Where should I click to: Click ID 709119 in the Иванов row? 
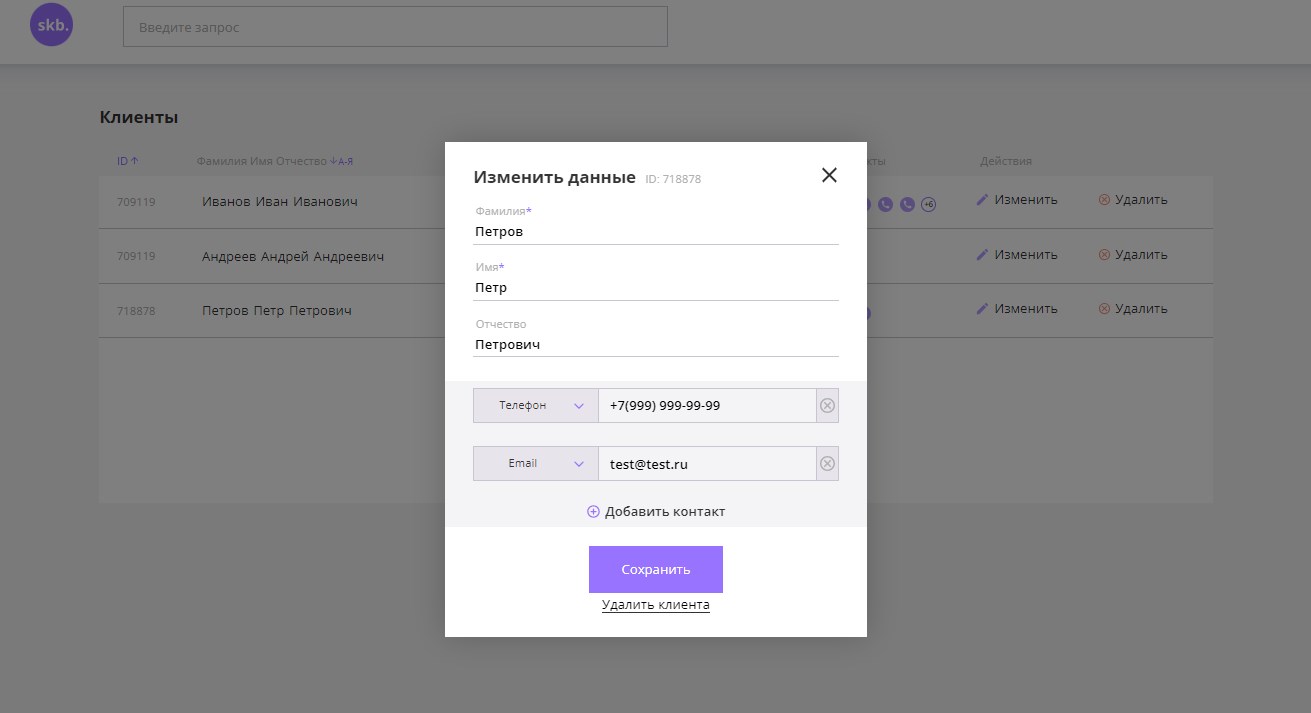pos(136,201)
